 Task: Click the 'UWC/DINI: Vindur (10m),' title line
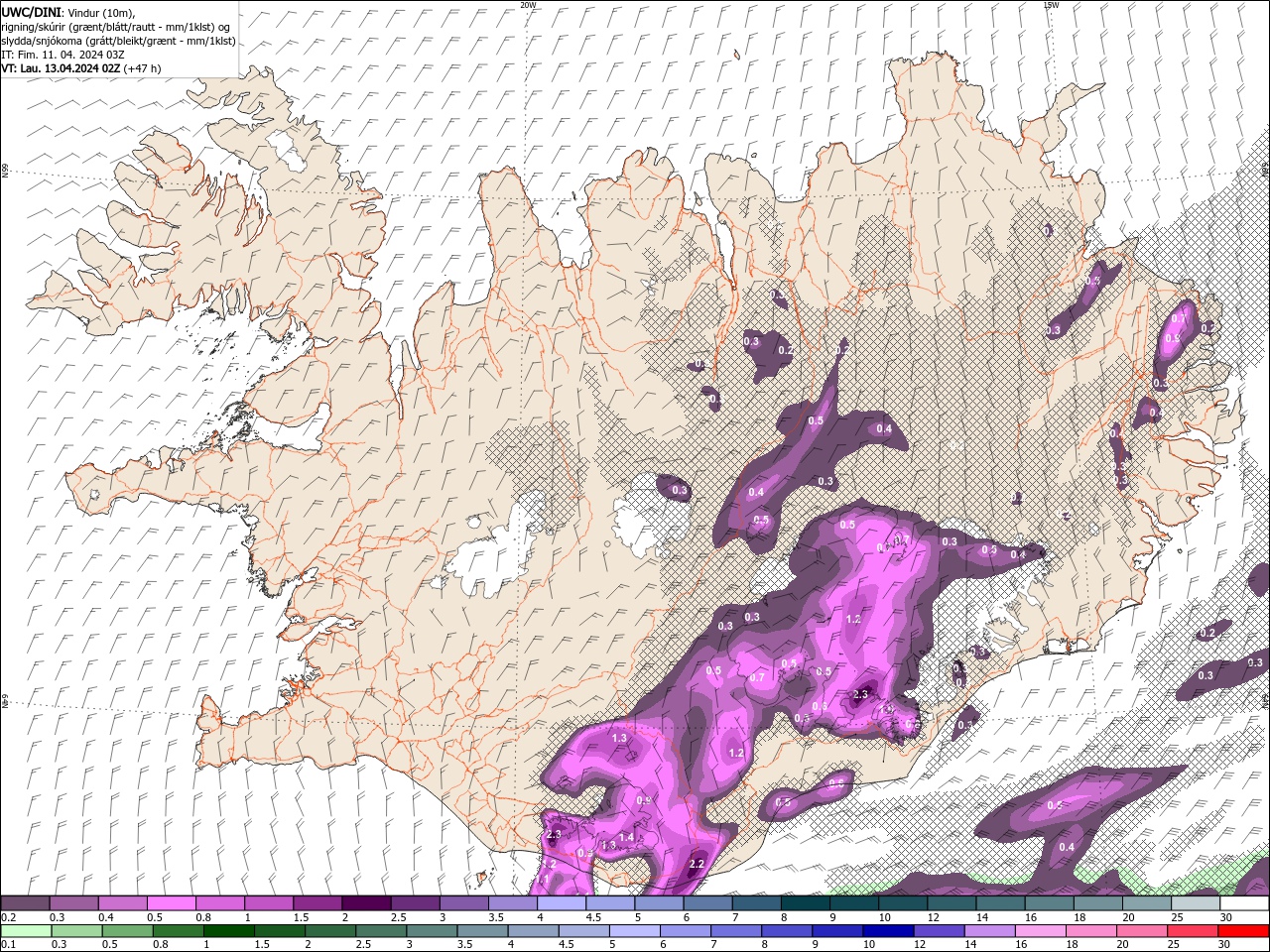click(68, 13)
